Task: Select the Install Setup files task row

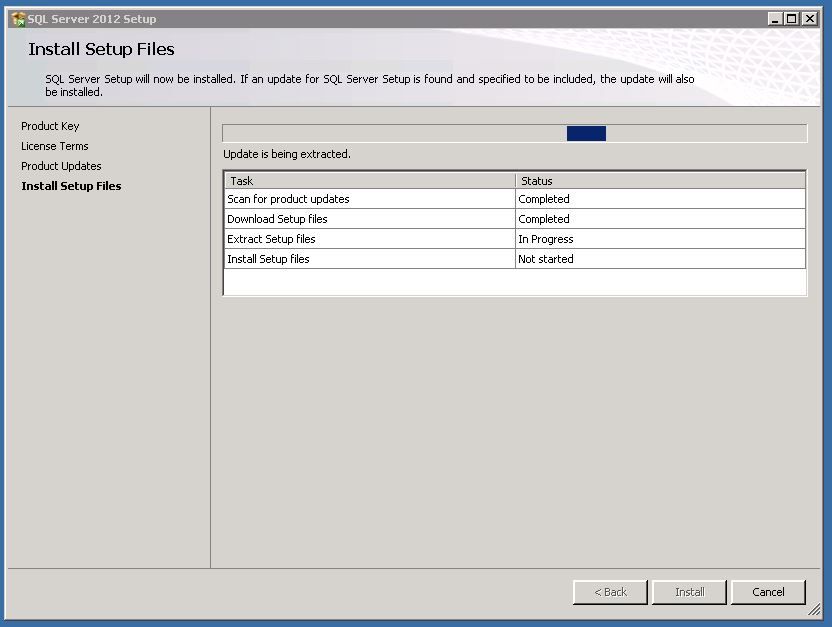Action: [x=268, y=259]
